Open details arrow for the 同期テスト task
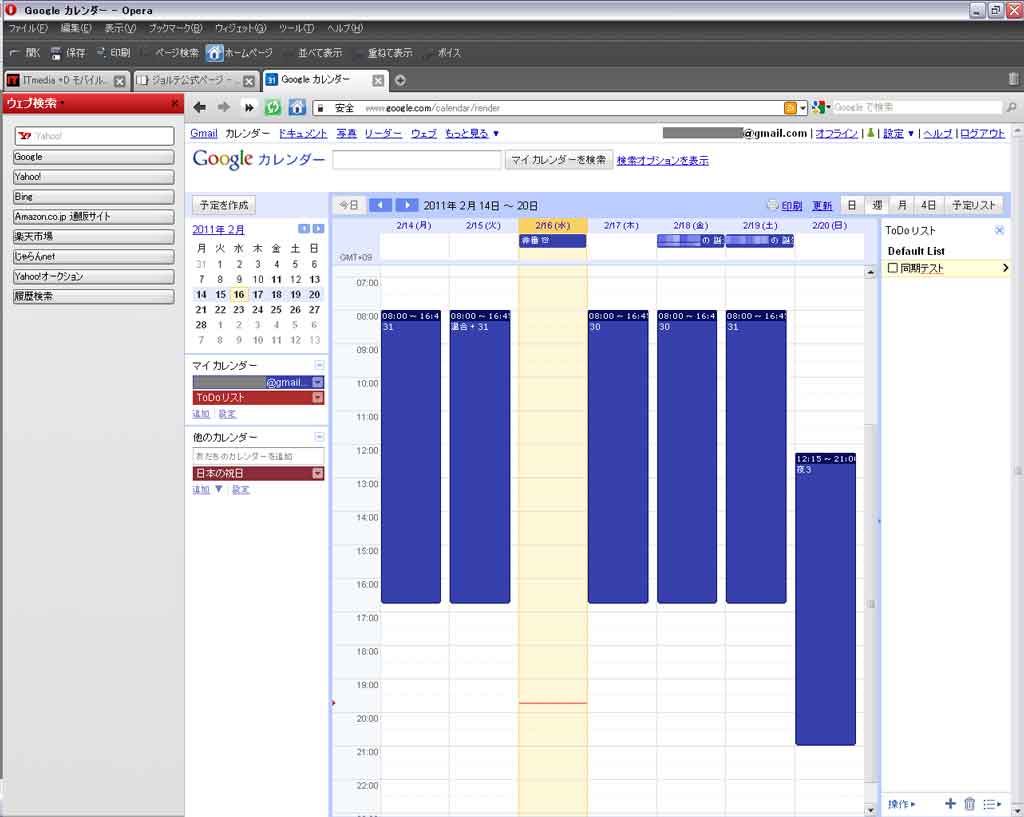This screenshot has width=1024, height=817. pos(1004,268)
